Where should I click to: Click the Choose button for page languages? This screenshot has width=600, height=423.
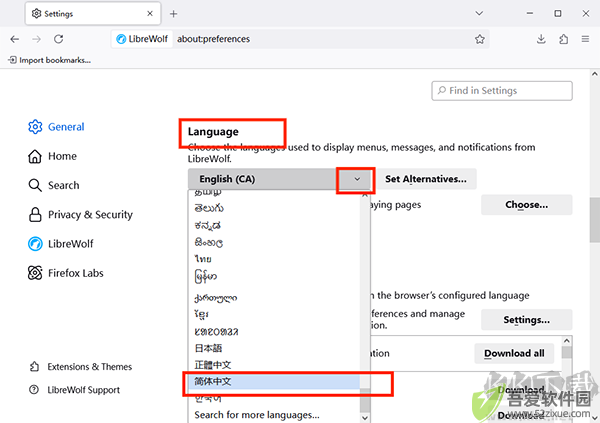tap(527, 205)
